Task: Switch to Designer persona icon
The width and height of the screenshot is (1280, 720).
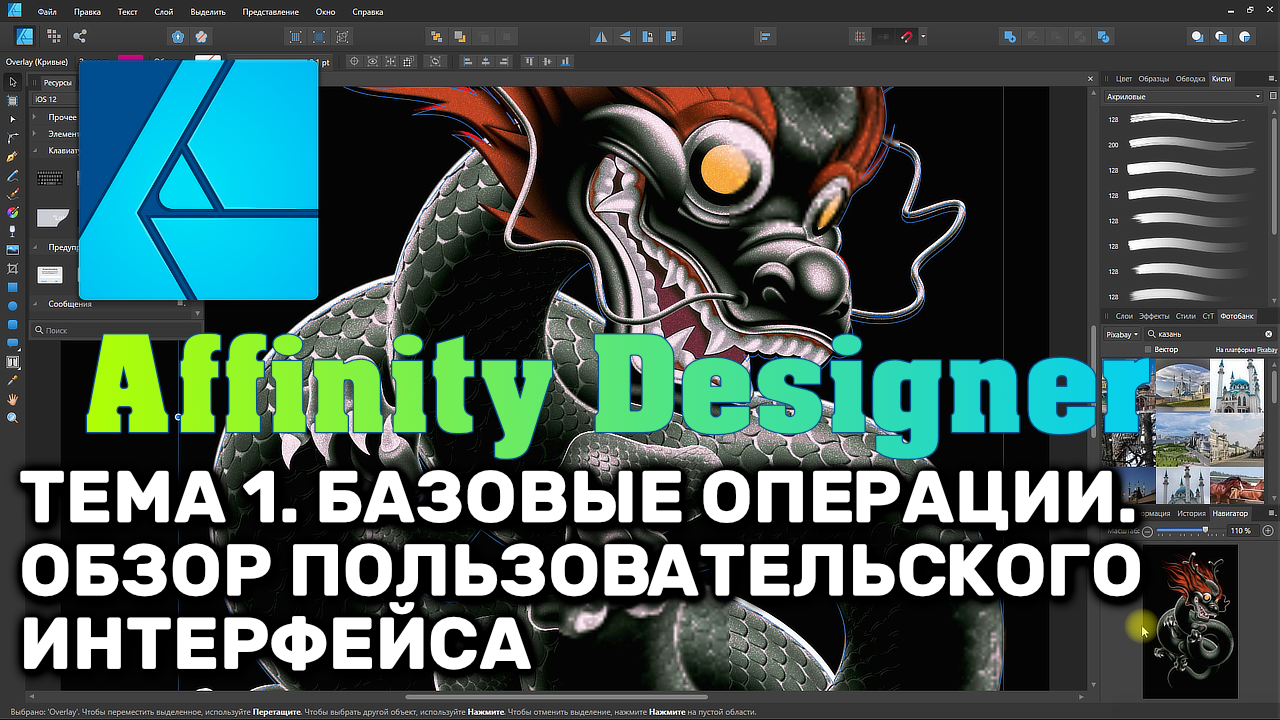Action: click(x=25, y=36)
